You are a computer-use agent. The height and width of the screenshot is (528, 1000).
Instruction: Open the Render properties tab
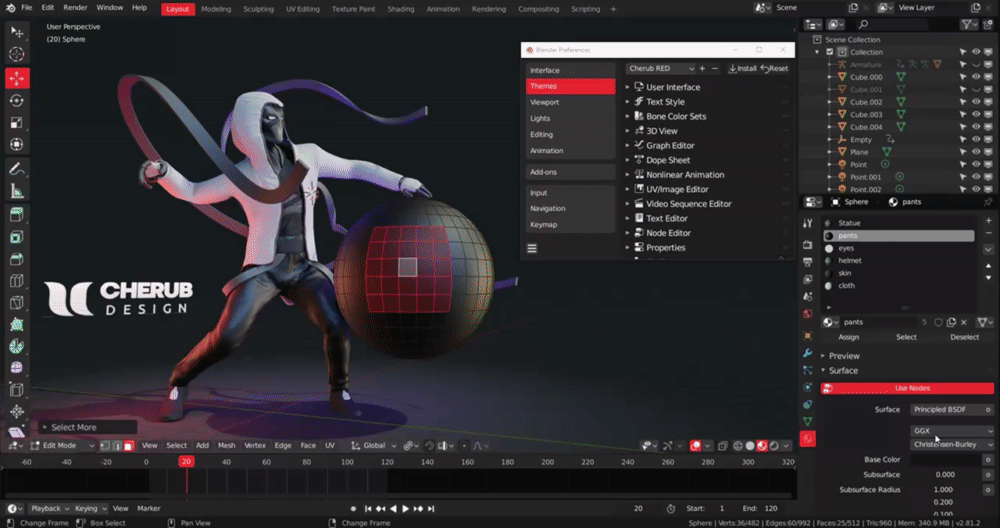807,245
